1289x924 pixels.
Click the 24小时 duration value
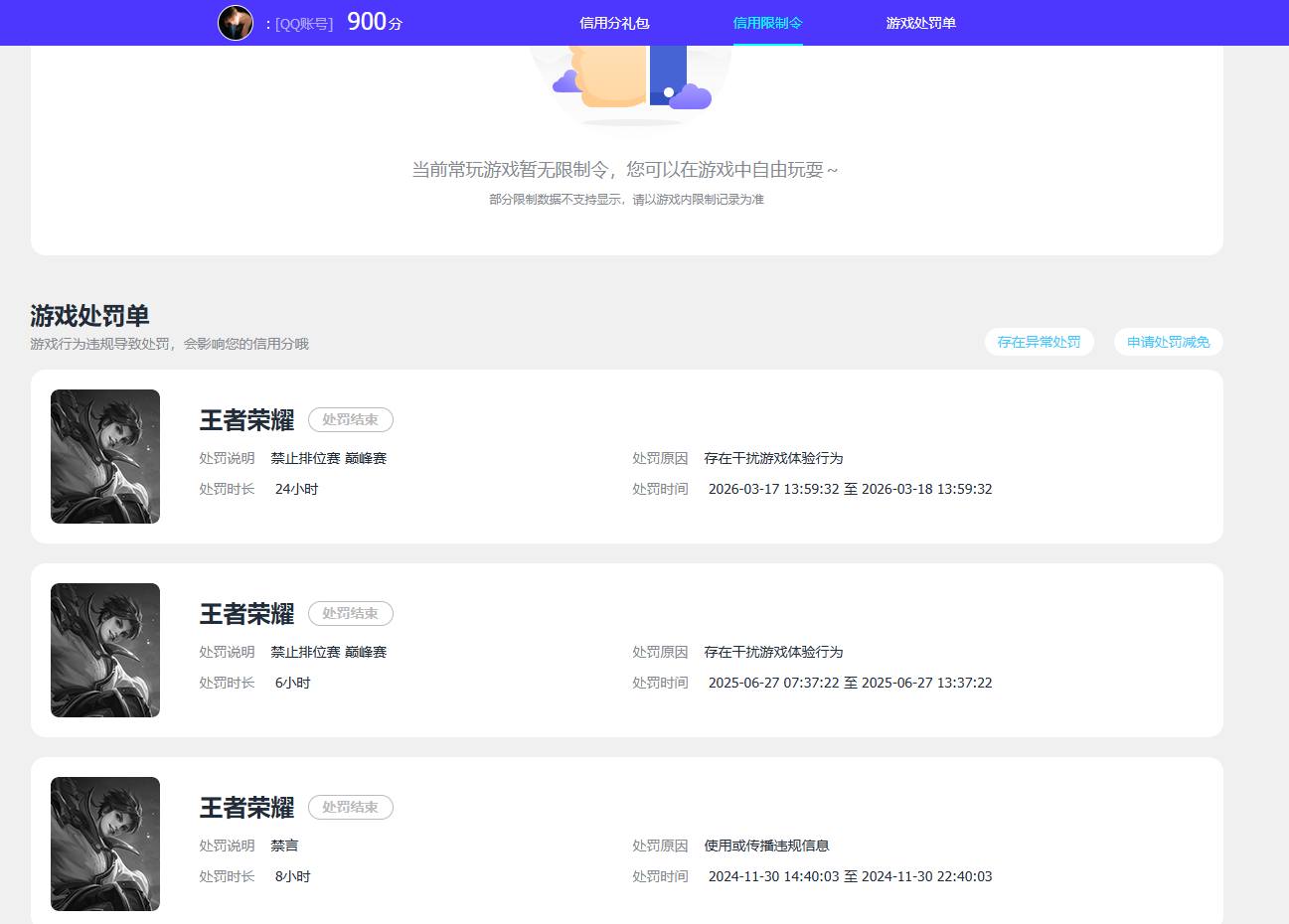coord(296,489)
